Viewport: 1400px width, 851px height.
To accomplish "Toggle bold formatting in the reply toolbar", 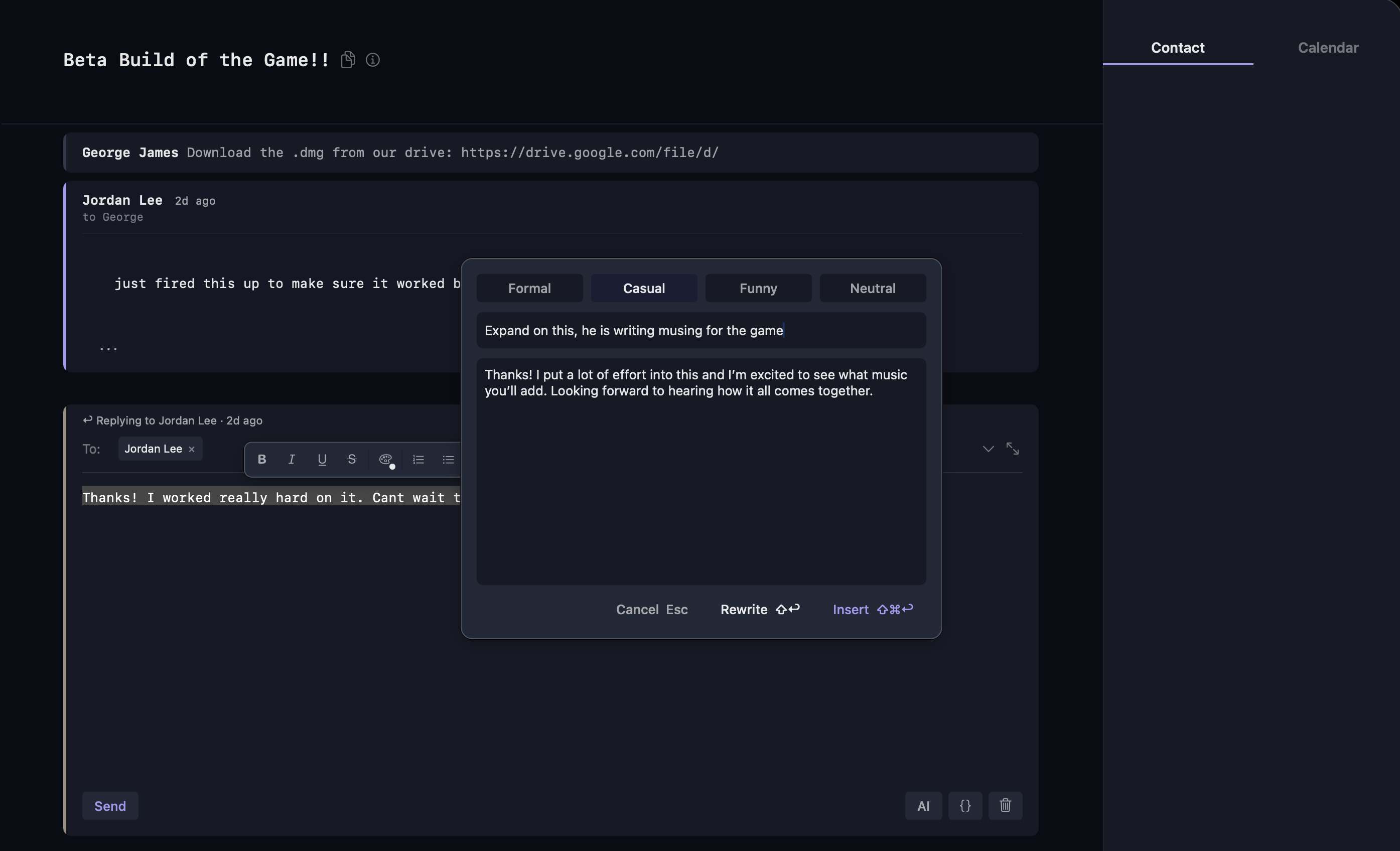I will tap(262, 459).
